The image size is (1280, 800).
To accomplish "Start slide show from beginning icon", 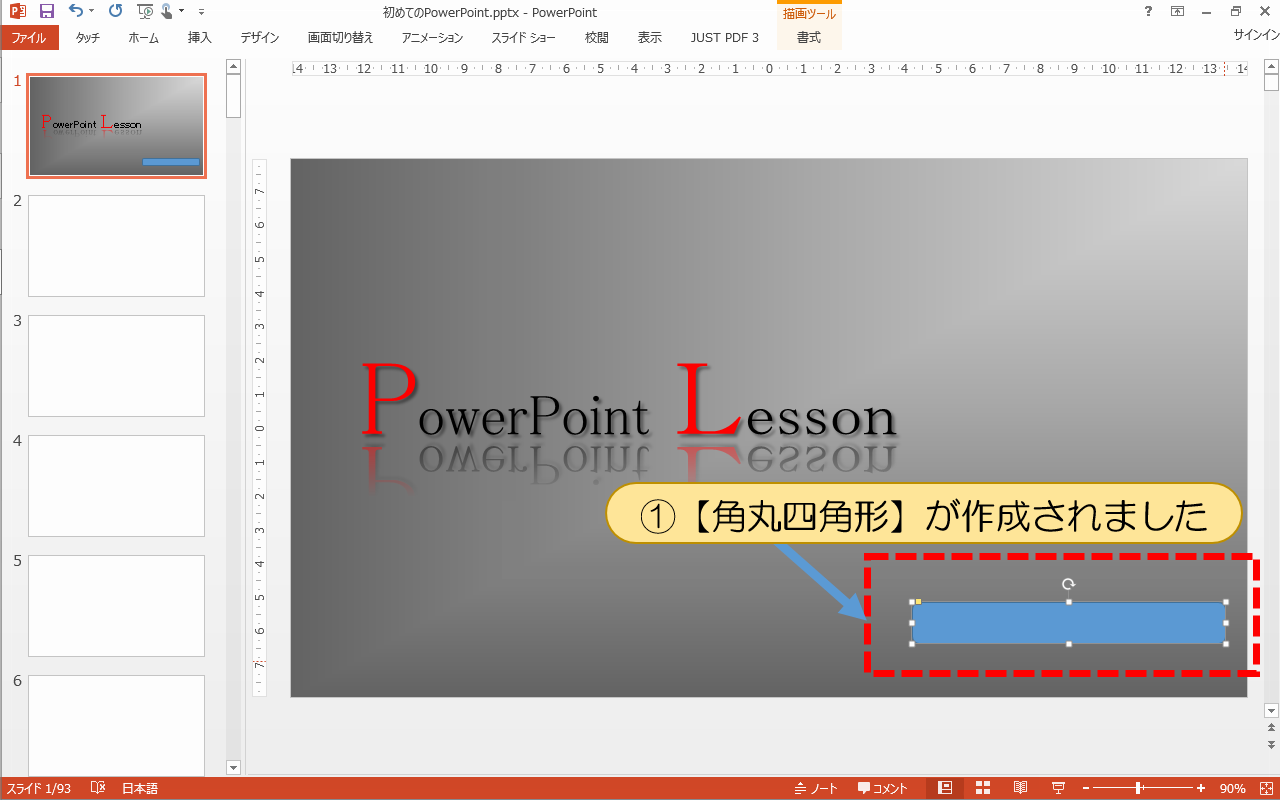I will tap(145, 12).
